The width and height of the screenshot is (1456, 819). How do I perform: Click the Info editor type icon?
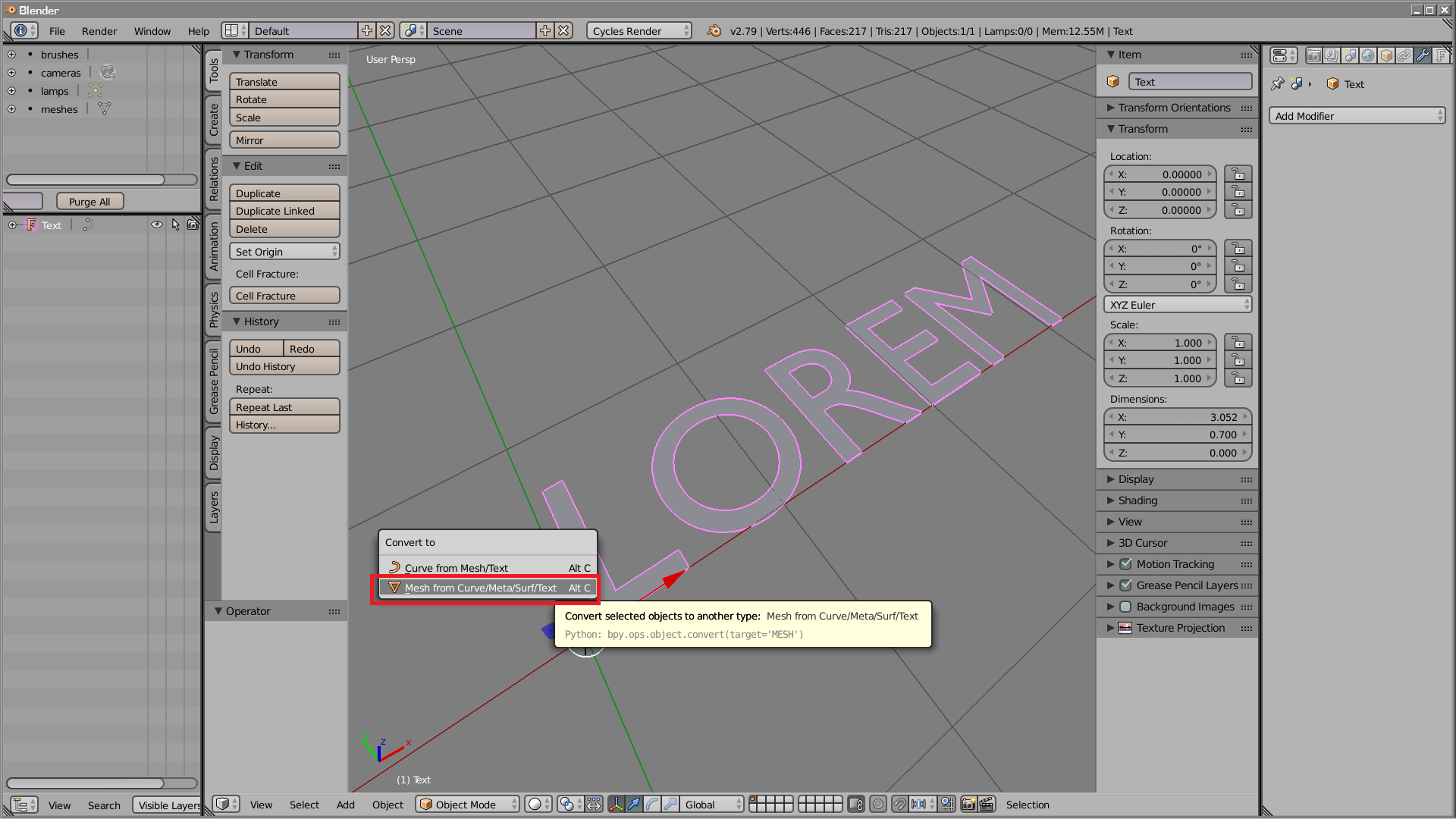click(24, 31)
